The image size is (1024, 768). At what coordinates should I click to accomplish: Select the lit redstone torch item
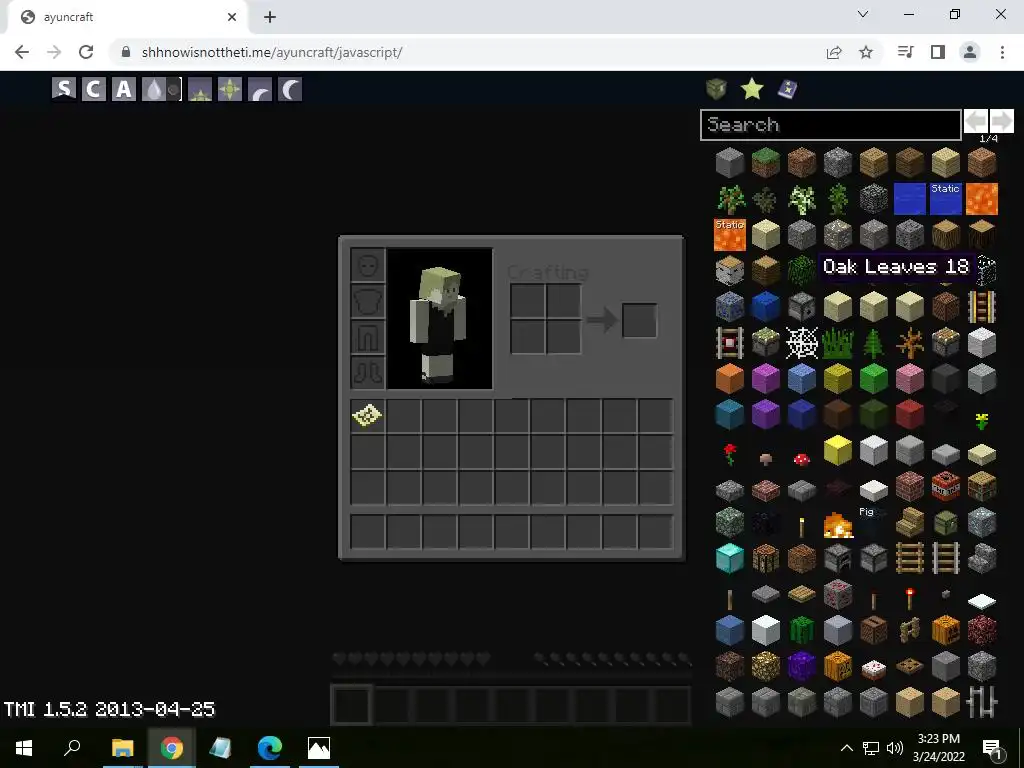pyautogui.click(x=909, y=597)
